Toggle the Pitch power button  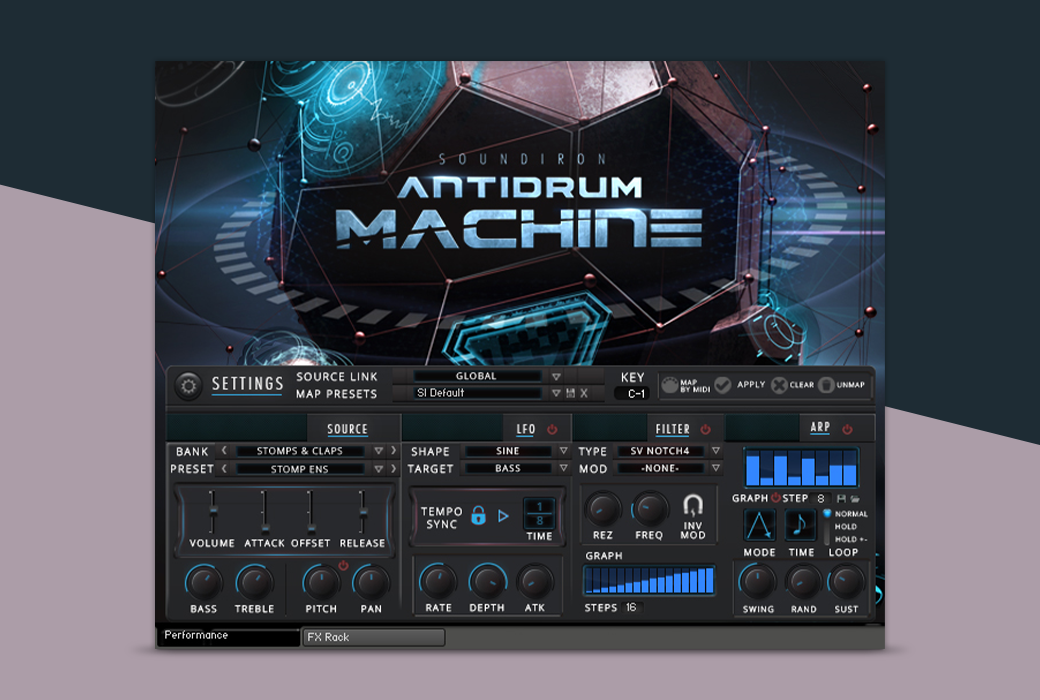coord(343,565)
